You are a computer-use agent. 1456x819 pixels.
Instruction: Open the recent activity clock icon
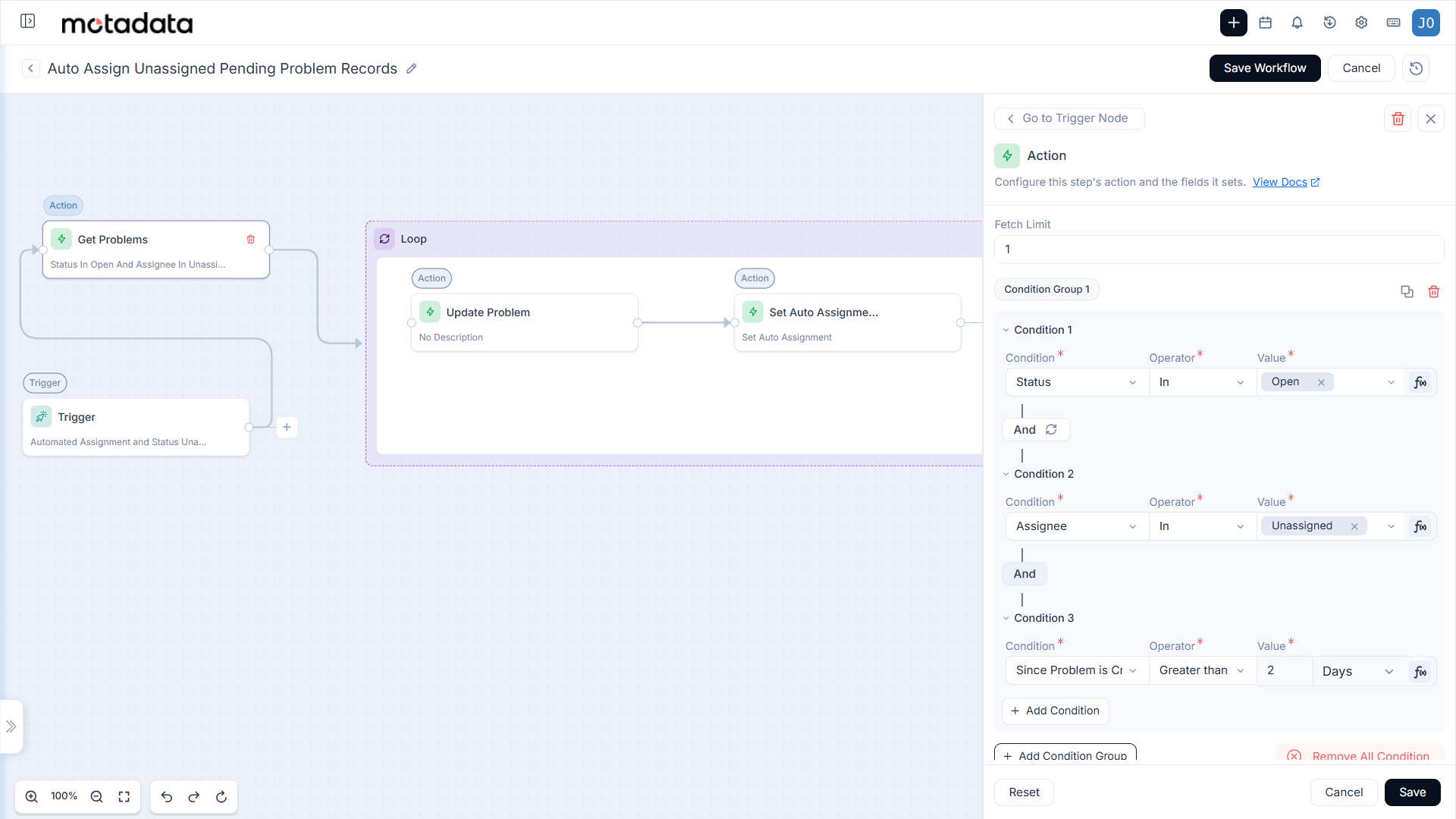[x=1329, y=23]
